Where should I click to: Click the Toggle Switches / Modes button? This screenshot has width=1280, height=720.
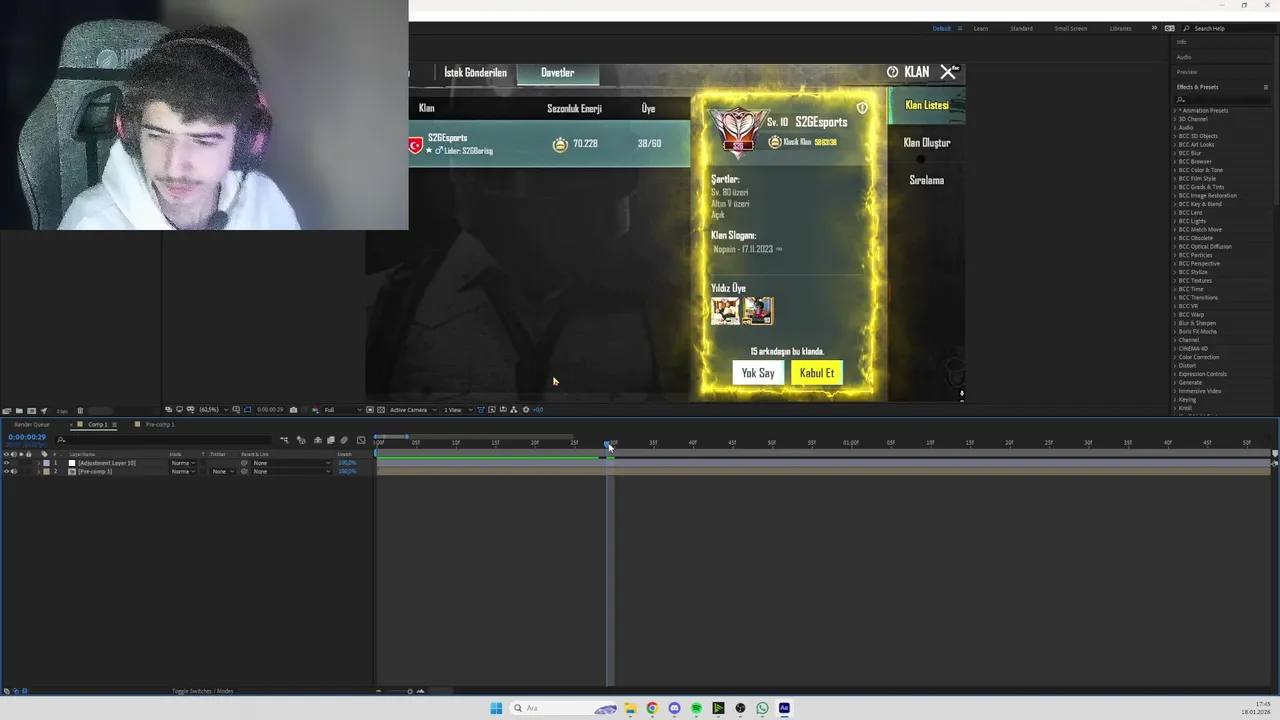(x=202, y=691)
